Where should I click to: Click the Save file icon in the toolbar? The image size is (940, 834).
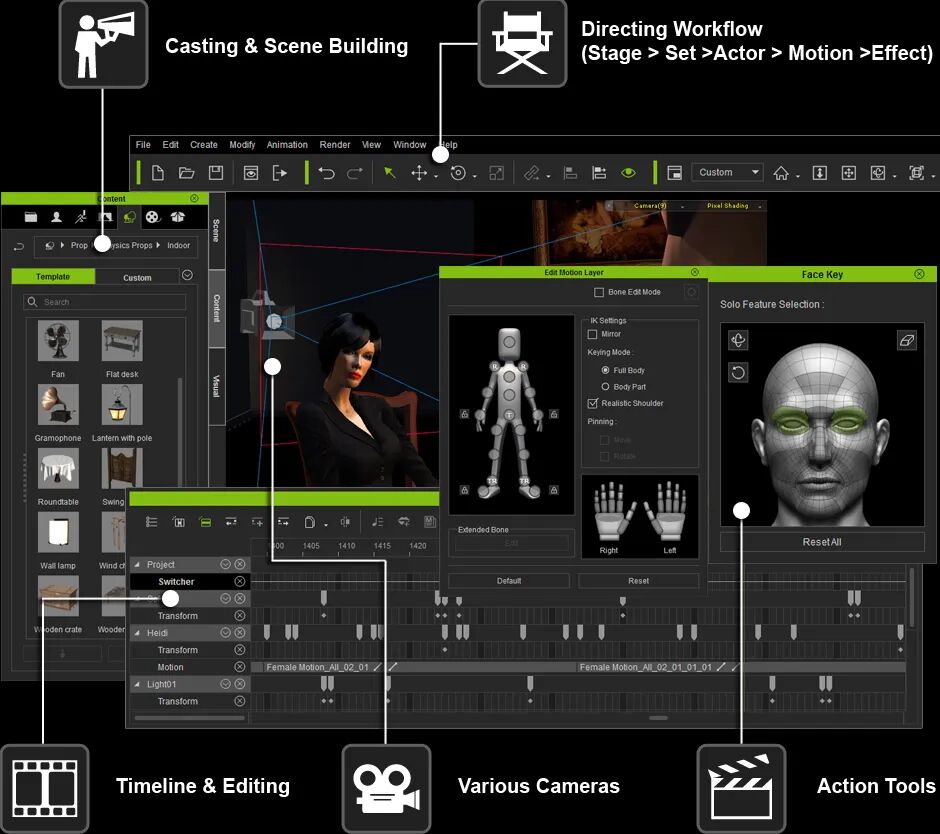coord(215,173)
